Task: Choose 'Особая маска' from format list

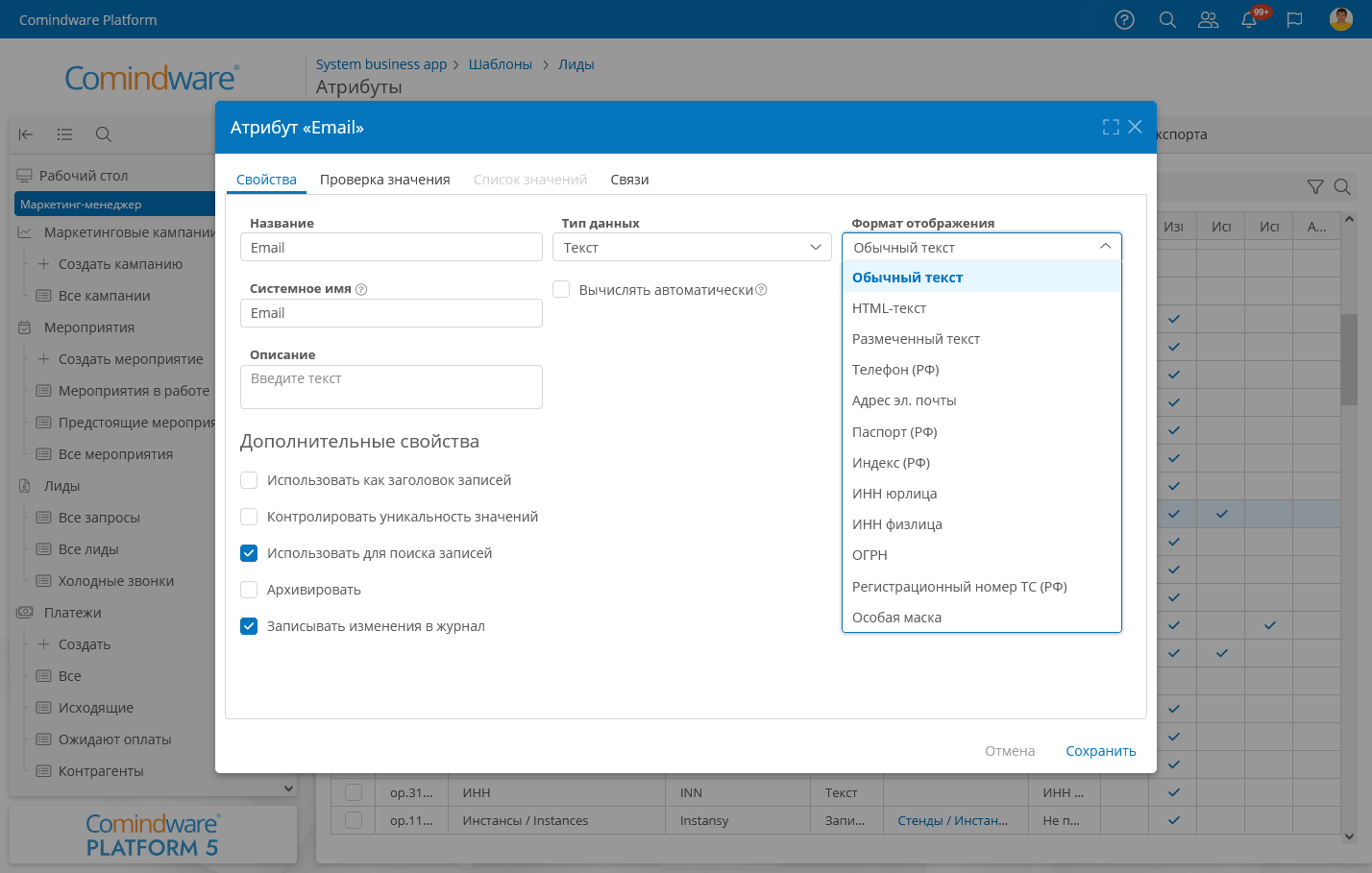Action: click(896, 618)
